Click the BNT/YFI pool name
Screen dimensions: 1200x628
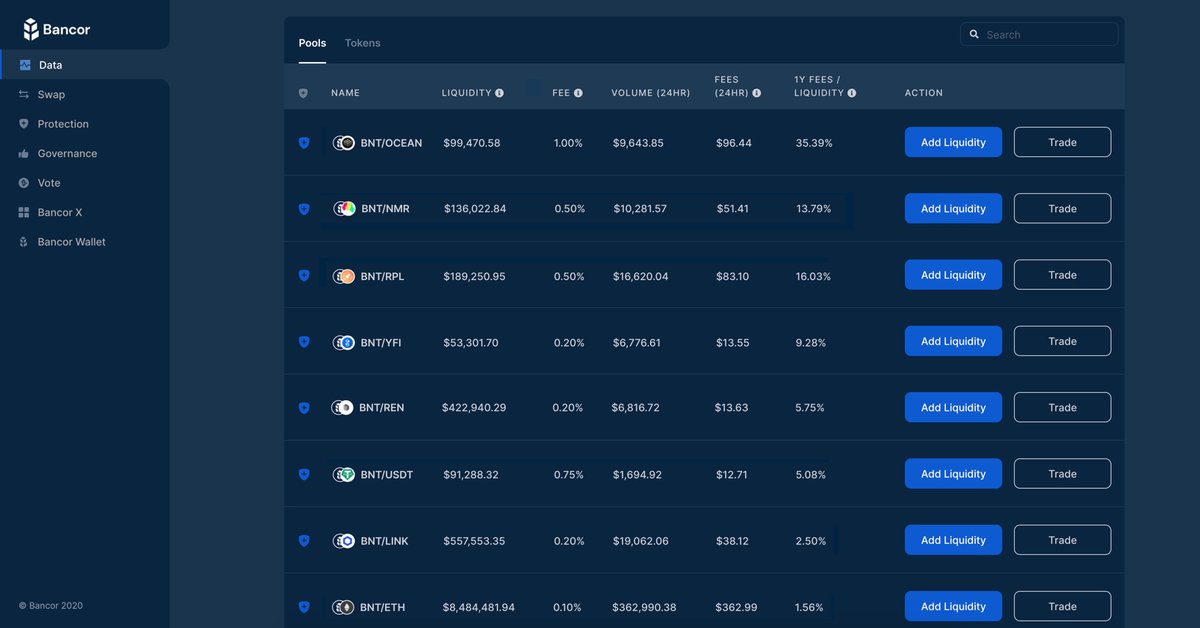381,342
